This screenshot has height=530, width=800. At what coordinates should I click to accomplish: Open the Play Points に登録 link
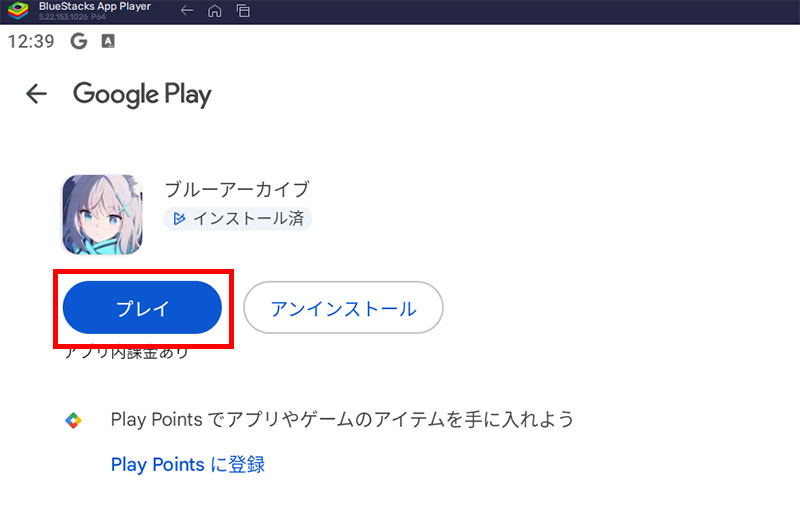[187, 465]
